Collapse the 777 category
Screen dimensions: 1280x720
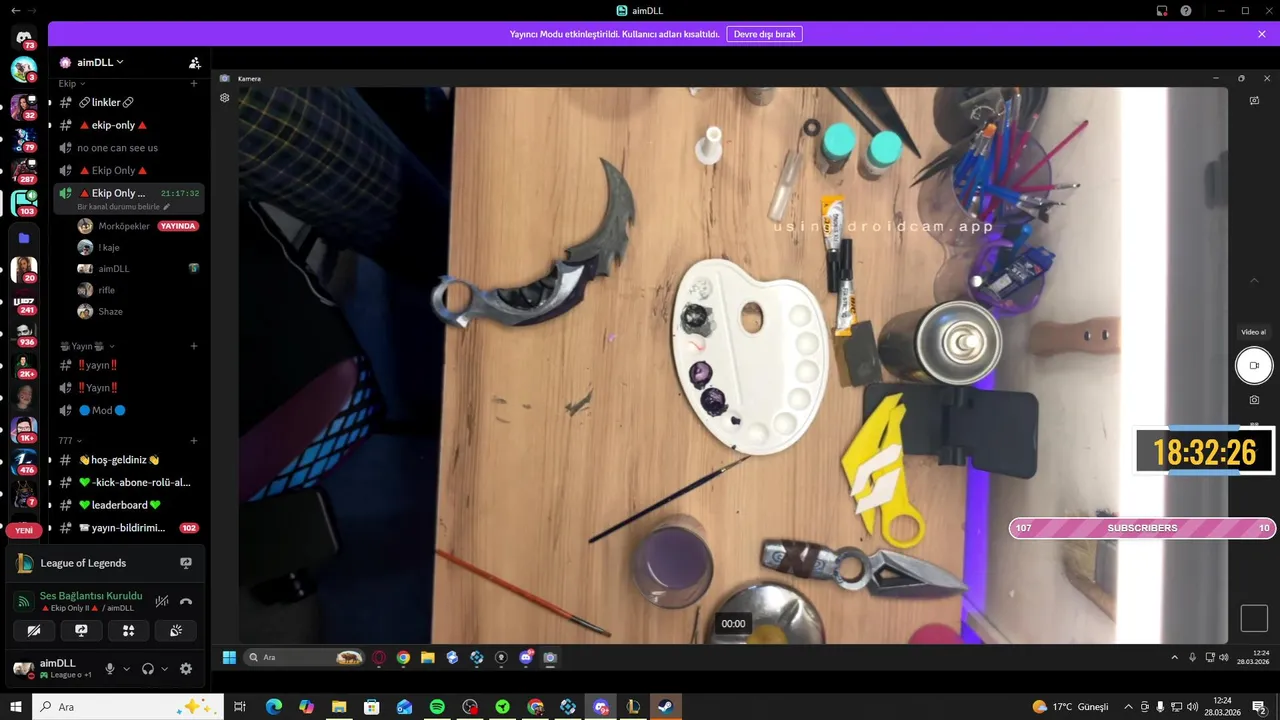click(x=70, y=440)
